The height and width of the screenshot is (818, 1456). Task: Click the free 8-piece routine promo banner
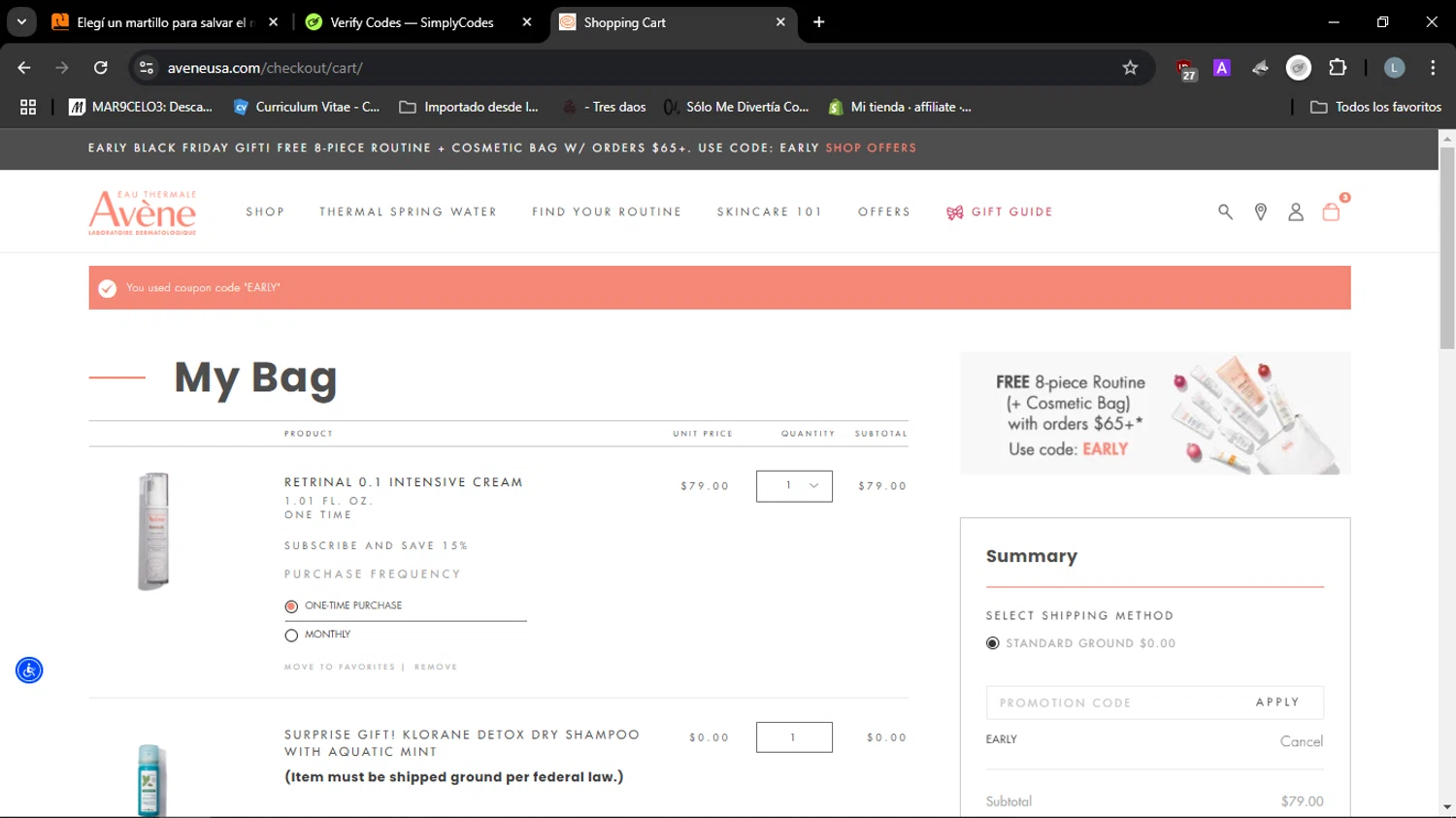pos(1155,413)
